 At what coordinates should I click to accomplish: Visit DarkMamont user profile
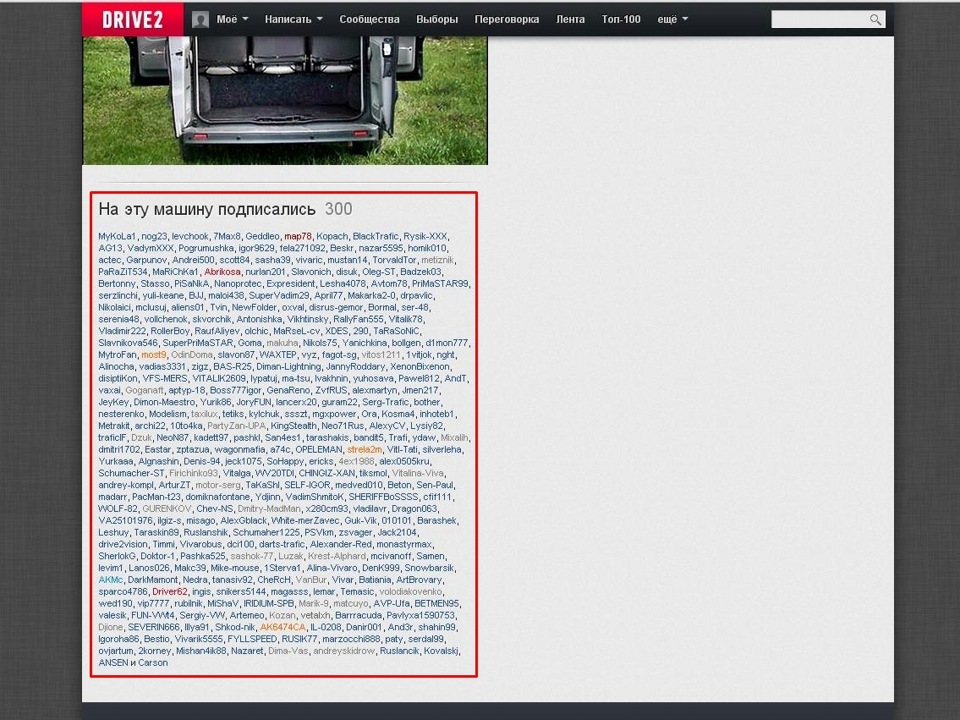click(x=153, y=580)
